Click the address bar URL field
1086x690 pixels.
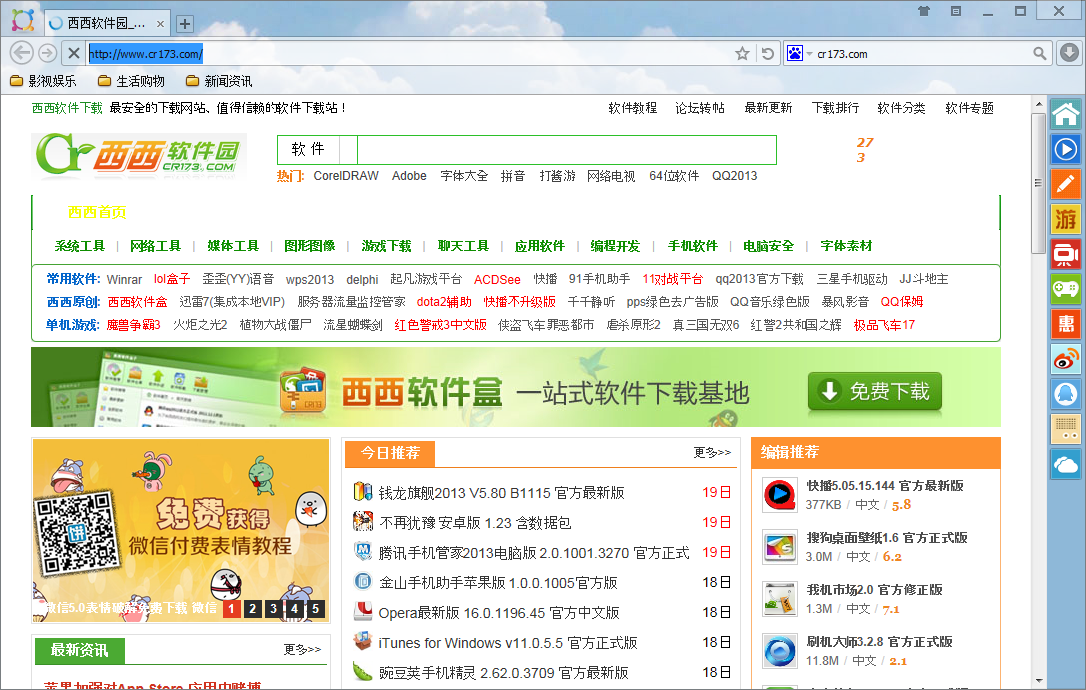coord(409,53)
